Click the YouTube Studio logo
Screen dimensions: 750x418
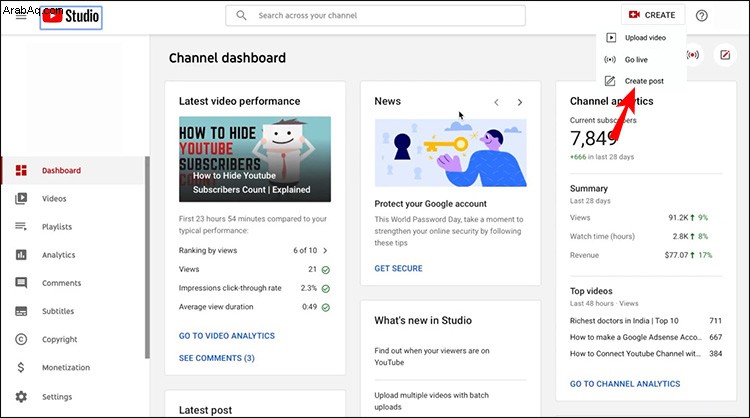coord(71,17)
